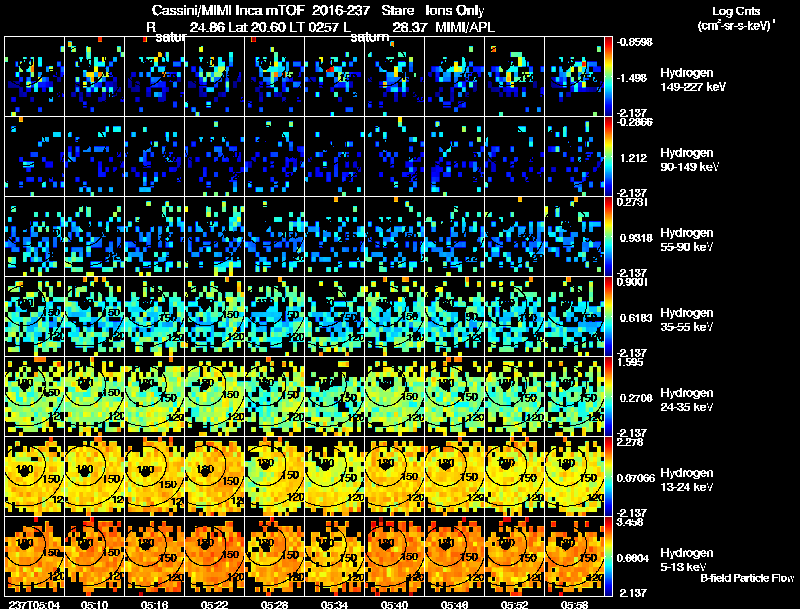Select the 13-24 keV image at 05:40
Screen dimensions: 800x609
[394, 477]
